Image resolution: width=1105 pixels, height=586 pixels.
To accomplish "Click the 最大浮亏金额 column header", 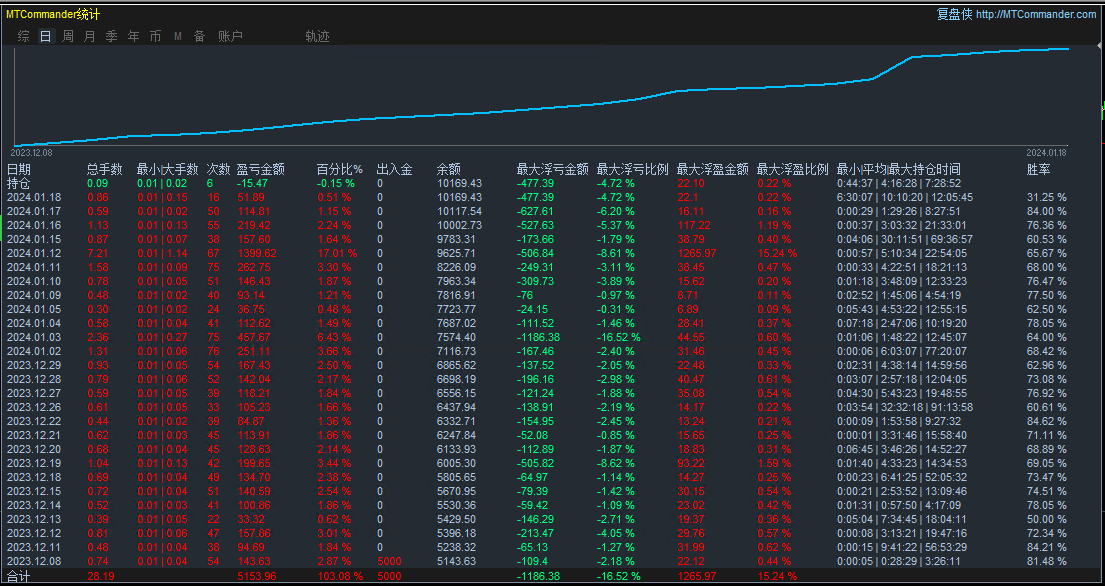I will coord(552,169).
